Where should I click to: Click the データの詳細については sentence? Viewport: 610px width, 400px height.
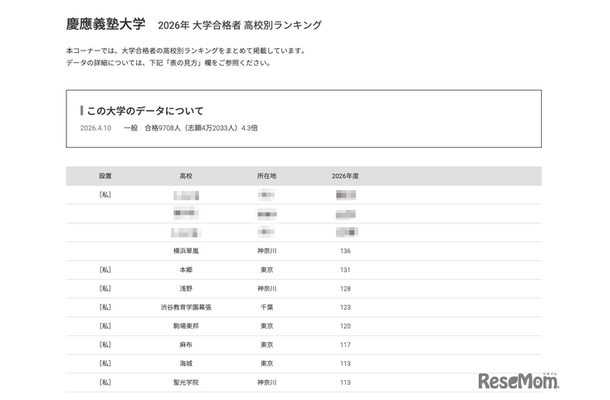click(x=168, y=63)
